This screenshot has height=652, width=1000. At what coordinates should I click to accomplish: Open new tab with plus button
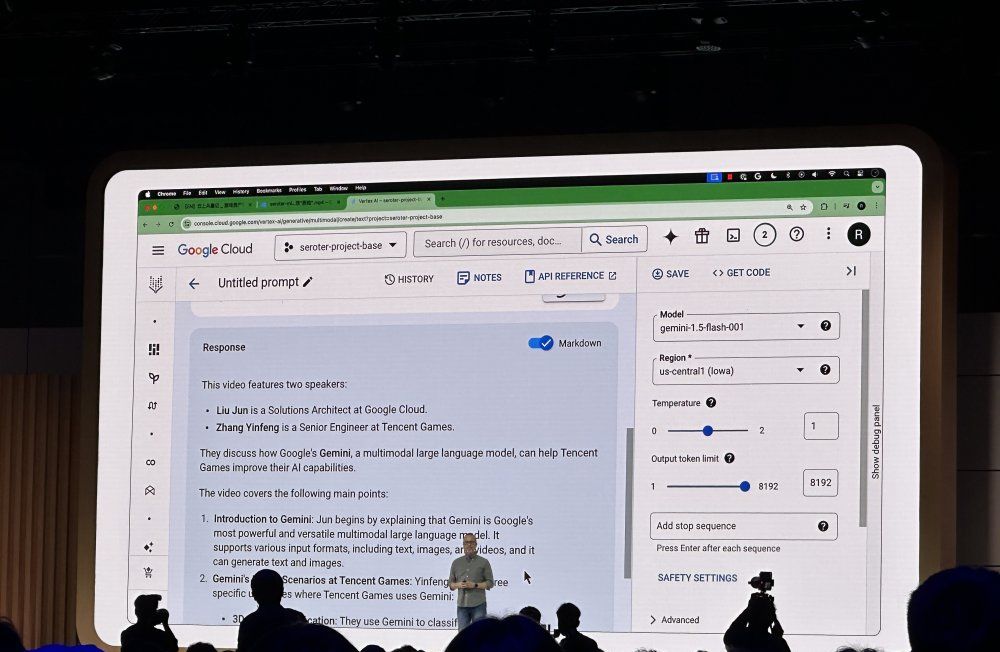(443, 199)
